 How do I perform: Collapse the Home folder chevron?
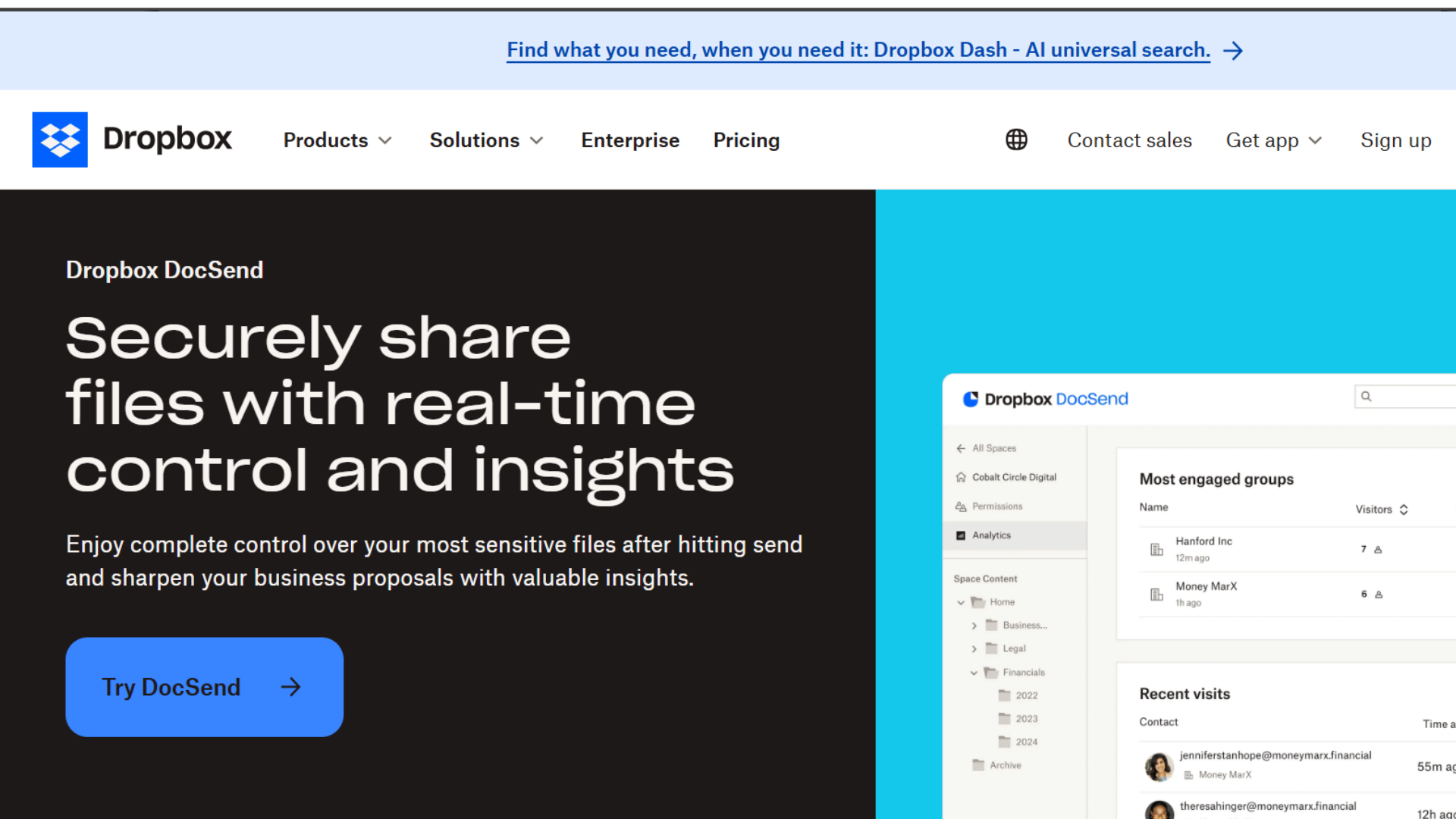pos(961,603)
